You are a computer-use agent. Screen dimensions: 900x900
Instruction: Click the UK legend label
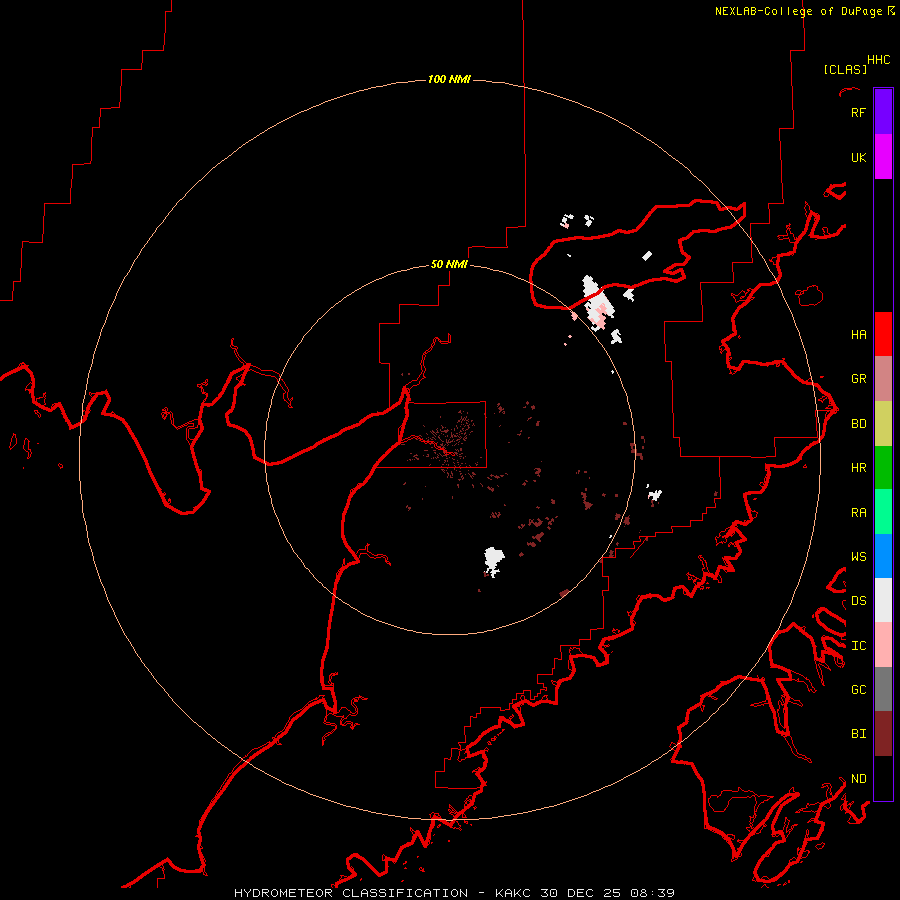[x=858, y=157]
